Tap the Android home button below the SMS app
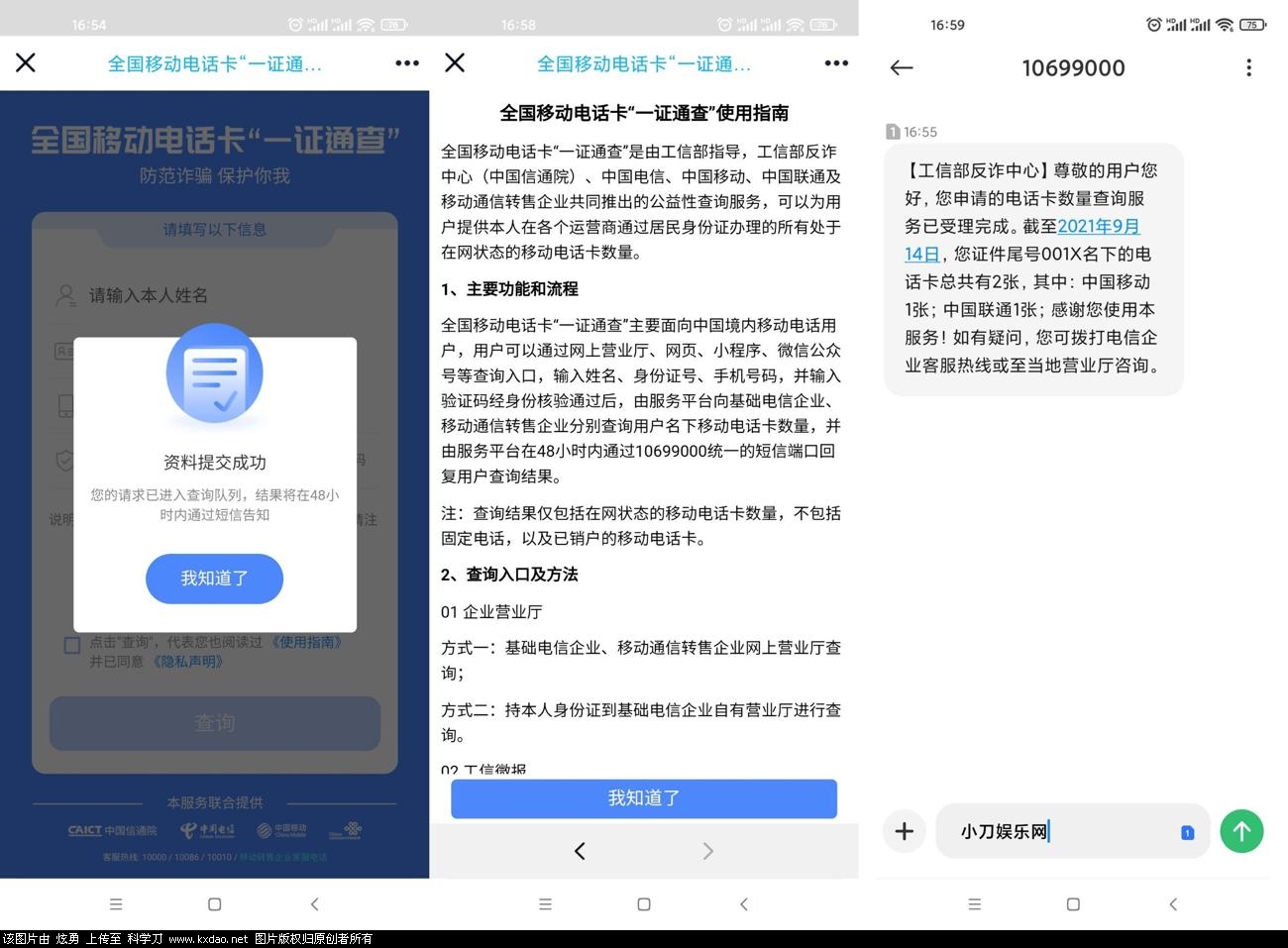 [x=1073, y=903]
